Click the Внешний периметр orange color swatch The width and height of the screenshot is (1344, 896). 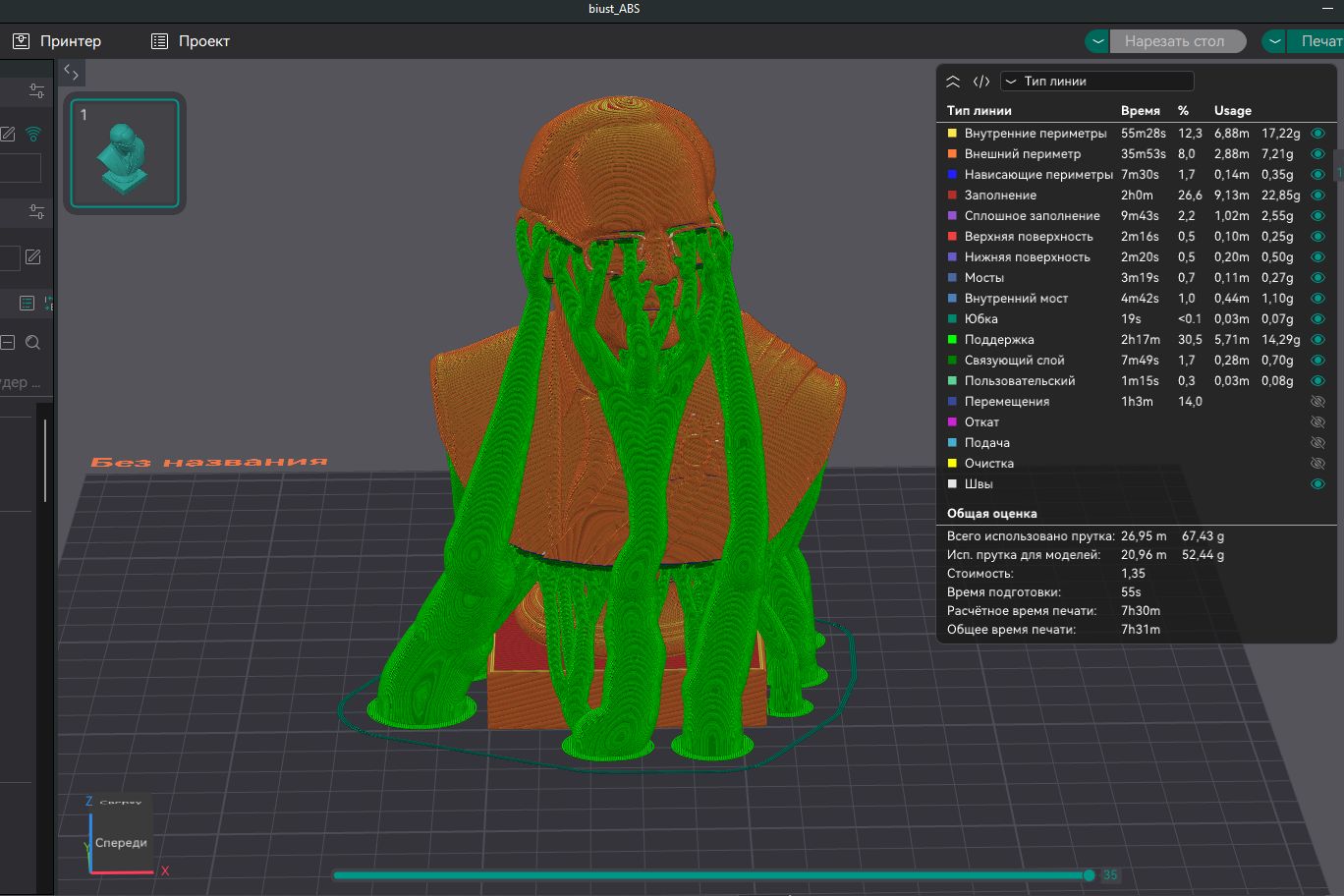952,153
